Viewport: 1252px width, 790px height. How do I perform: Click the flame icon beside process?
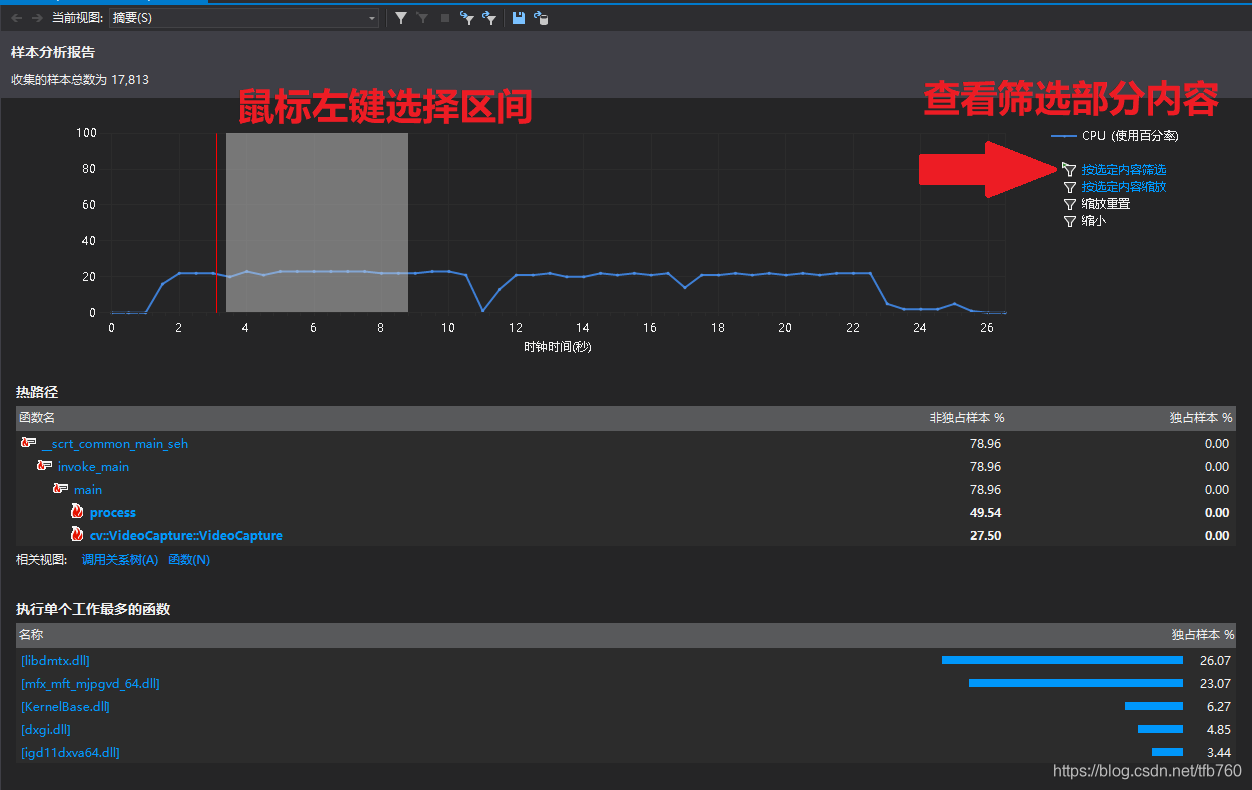pos(77,512)
